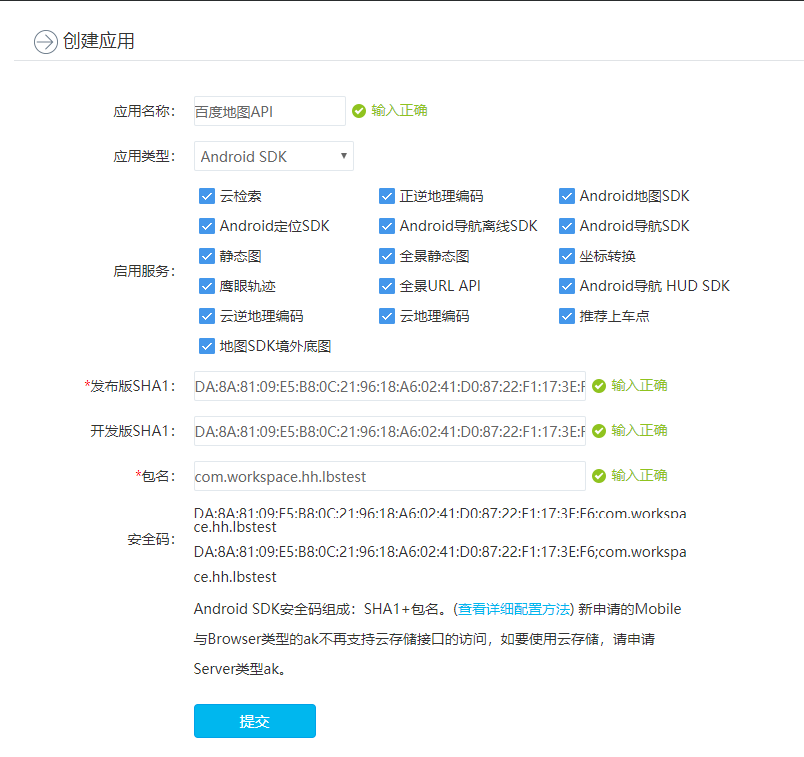Toggle 地图SDK境外底图 checkbox
The width and height of the screenshot is (804, 757).
pos(207,346)
